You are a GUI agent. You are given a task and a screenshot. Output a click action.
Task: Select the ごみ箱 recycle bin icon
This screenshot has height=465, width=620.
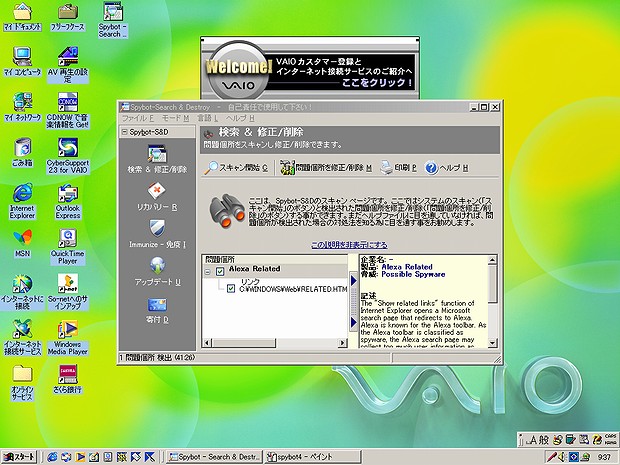[x=22, y=153]
